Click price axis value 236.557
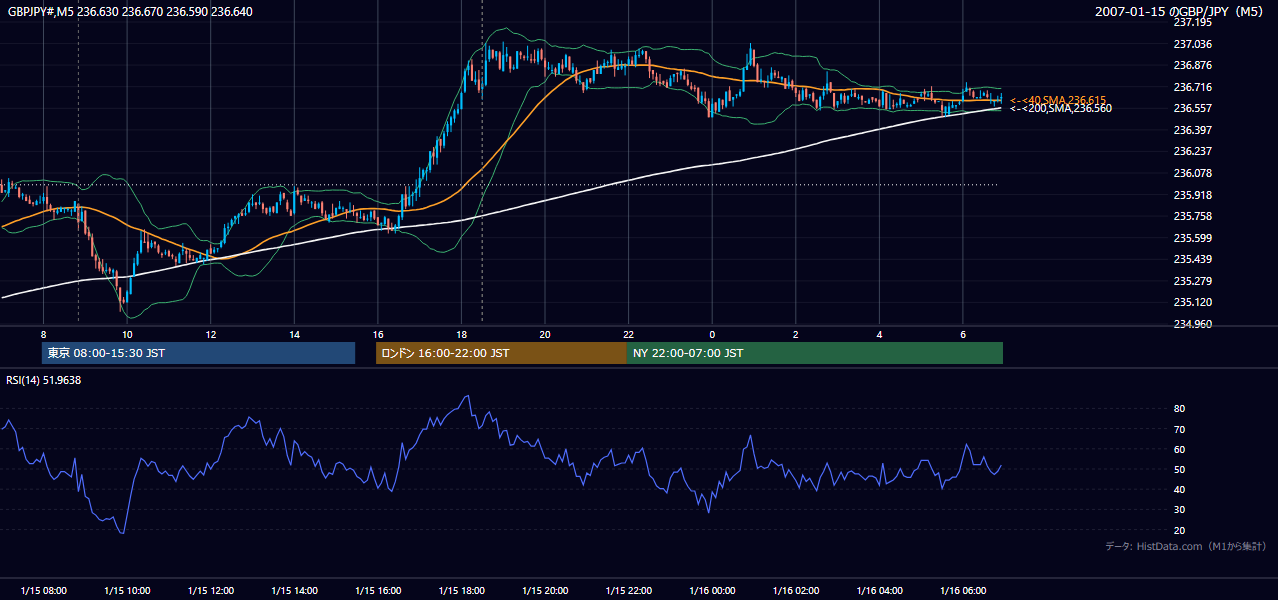1278x600 pixels. pos(1191,108)
